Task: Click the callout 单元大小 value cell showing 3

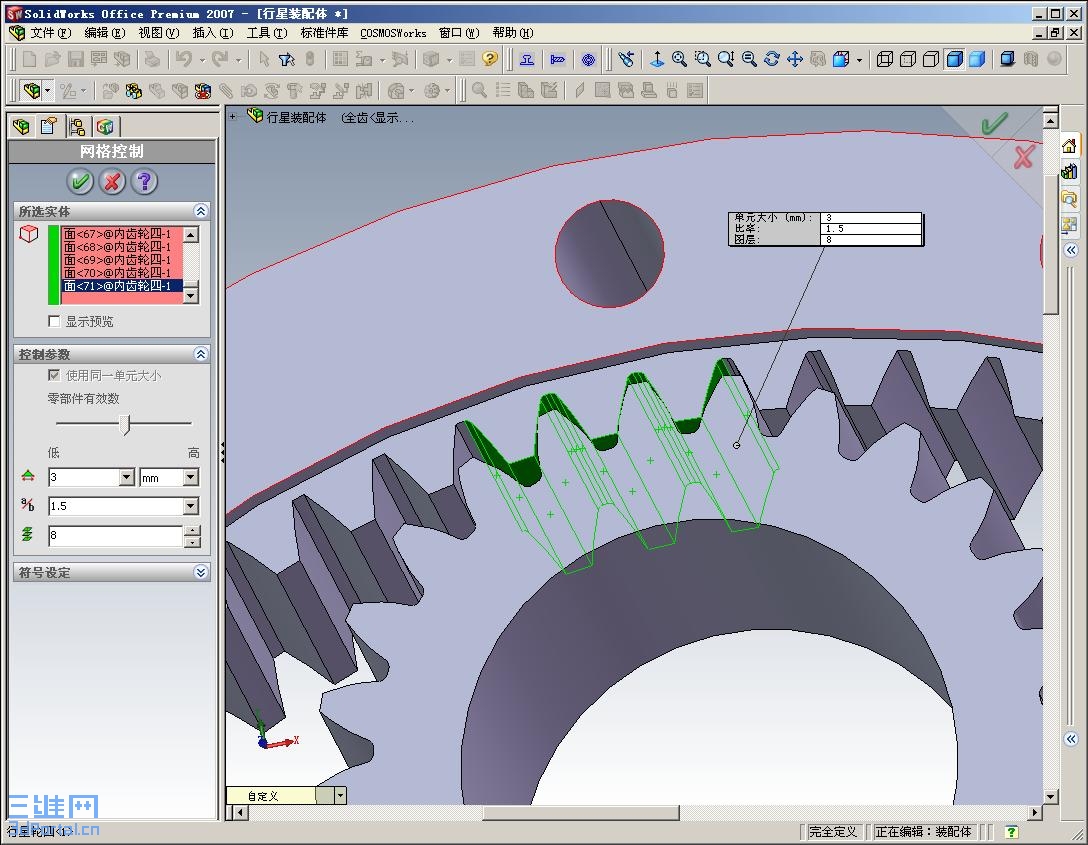Action: pyautogui.click(x=871, y=218)
